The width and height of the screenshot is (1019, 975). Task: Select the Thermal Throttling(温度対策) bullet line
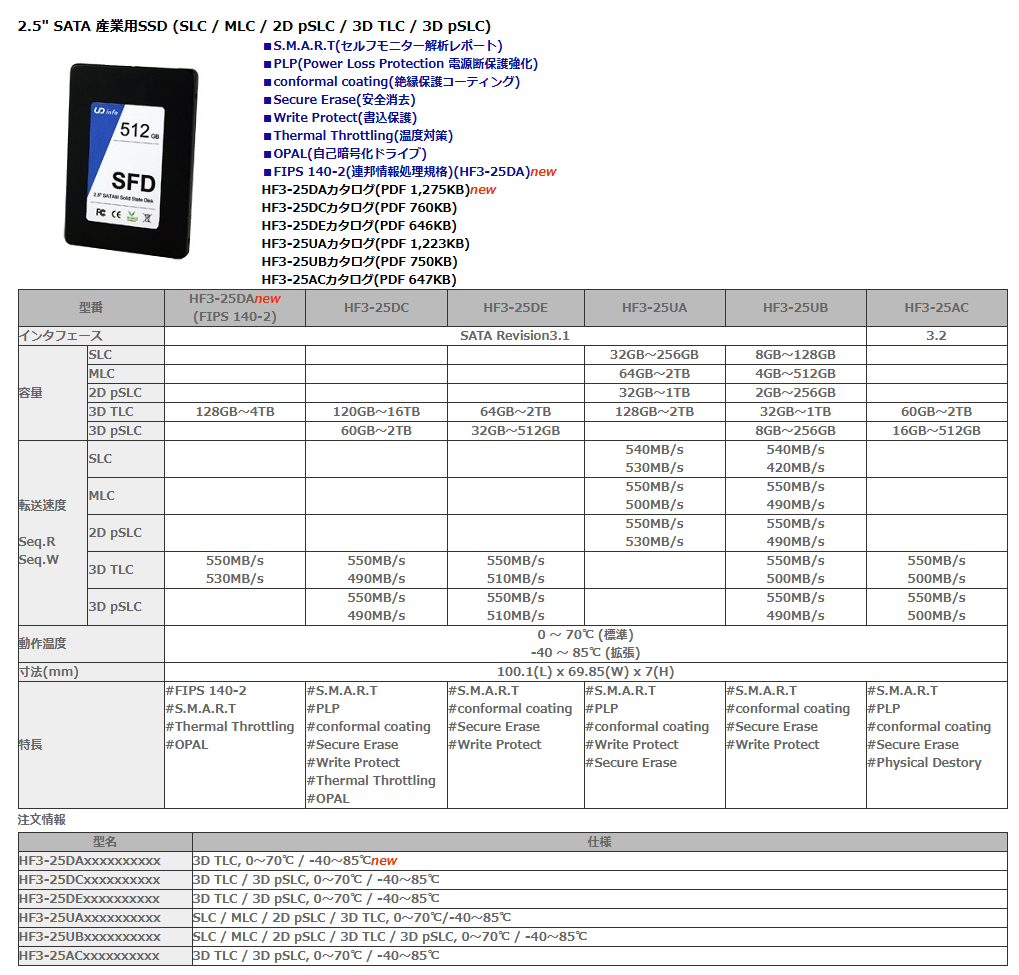point(358,136)
